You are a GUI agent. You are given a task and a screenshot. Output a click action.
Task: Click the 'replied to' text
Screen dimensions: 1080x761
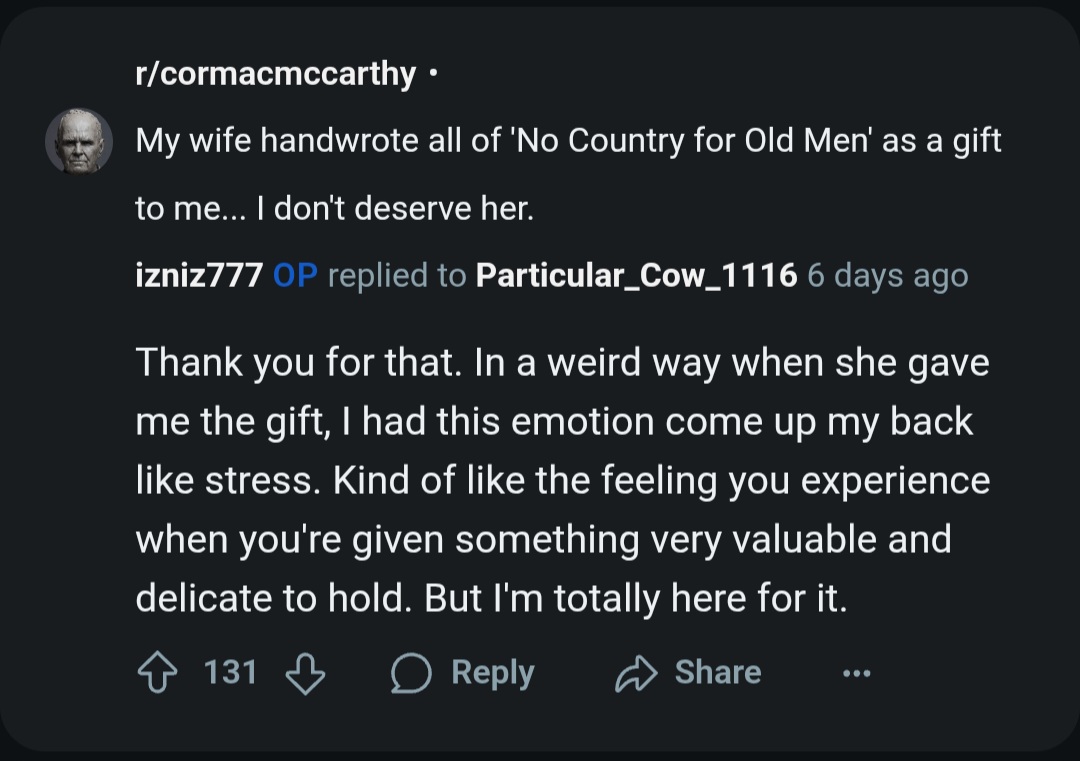[x=396, y=275]
